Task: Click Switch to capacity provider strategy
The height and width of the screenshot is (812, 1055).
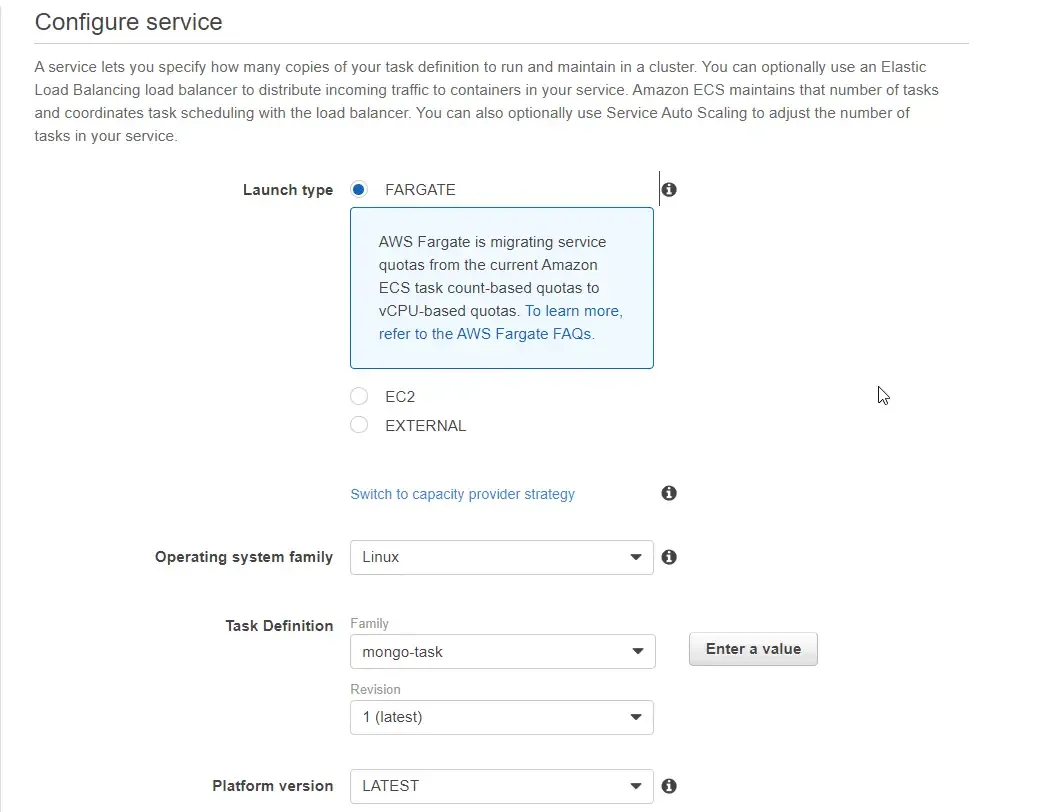Action: pos(462,493)
